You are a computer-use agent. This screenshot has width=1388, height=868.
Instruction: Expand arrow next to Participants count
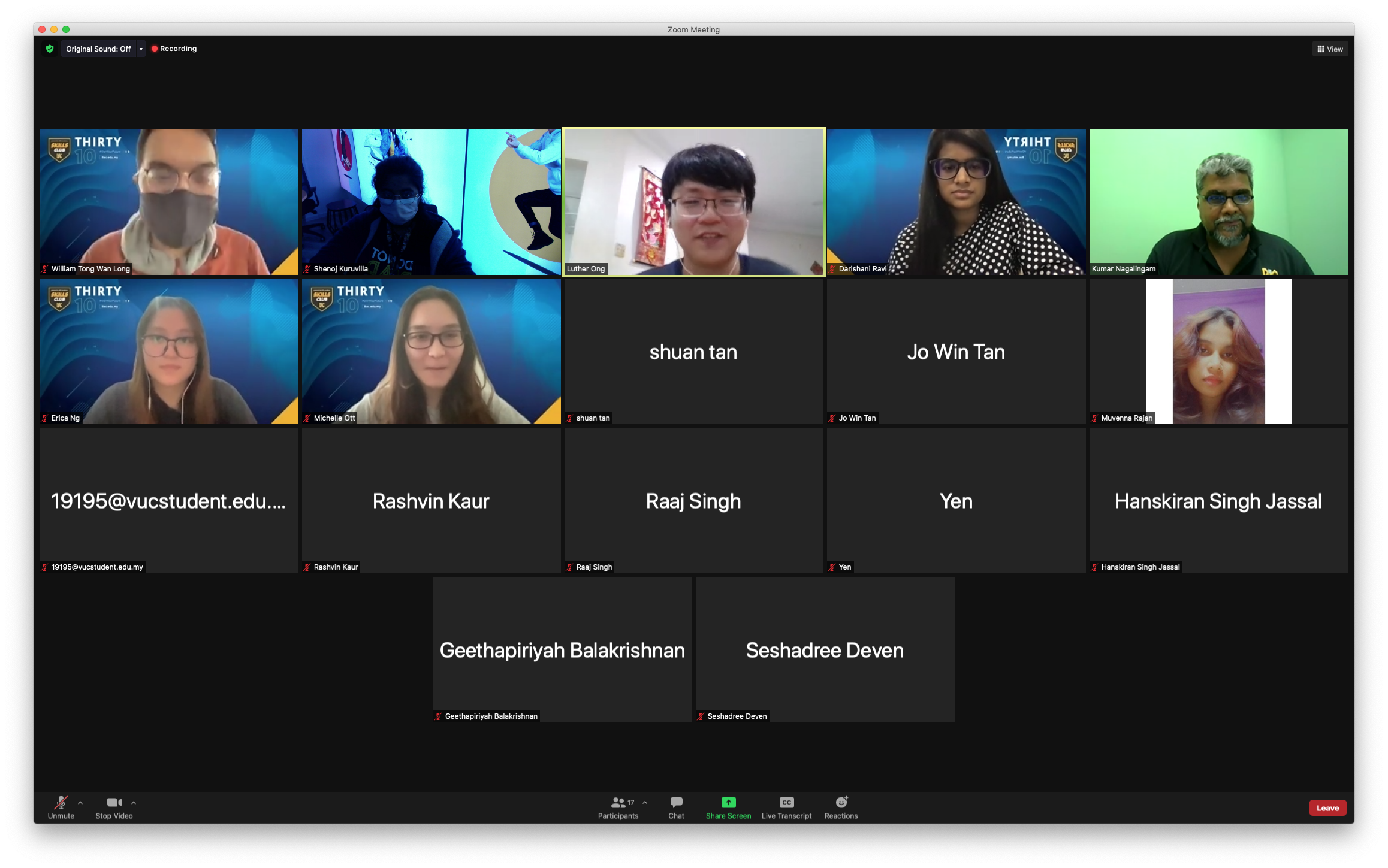coord(645,803)
